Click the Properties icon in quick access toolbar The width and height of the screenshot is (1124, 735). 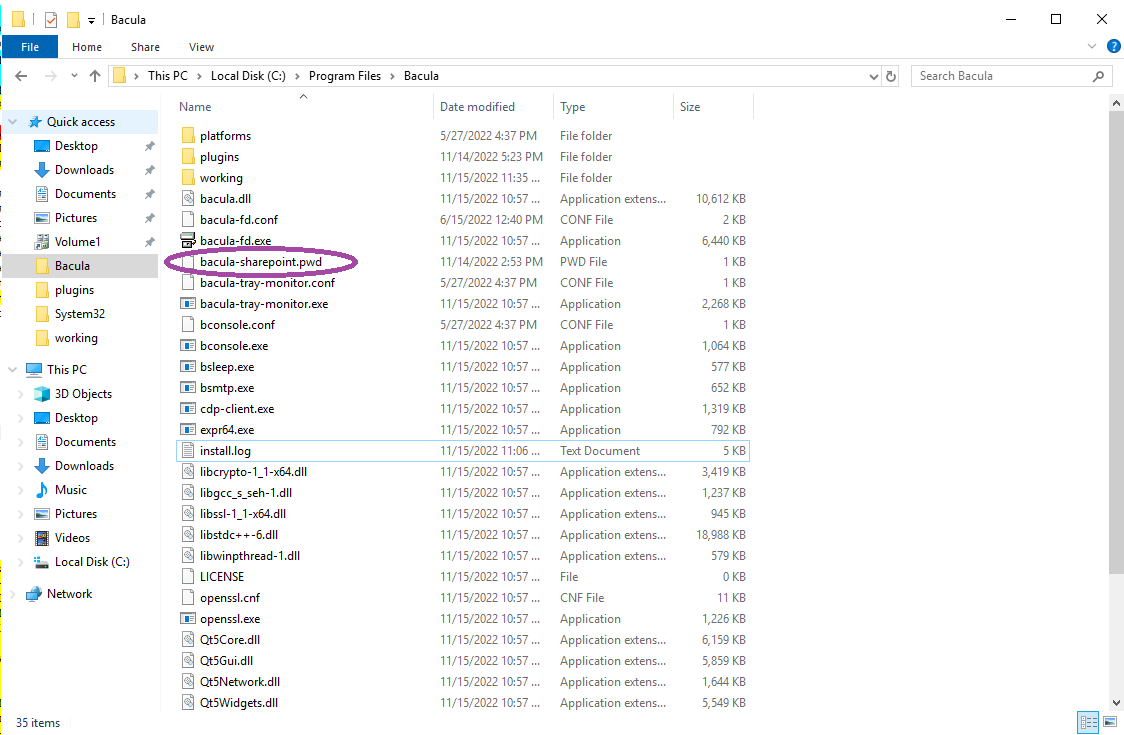(x=51, y=20)
